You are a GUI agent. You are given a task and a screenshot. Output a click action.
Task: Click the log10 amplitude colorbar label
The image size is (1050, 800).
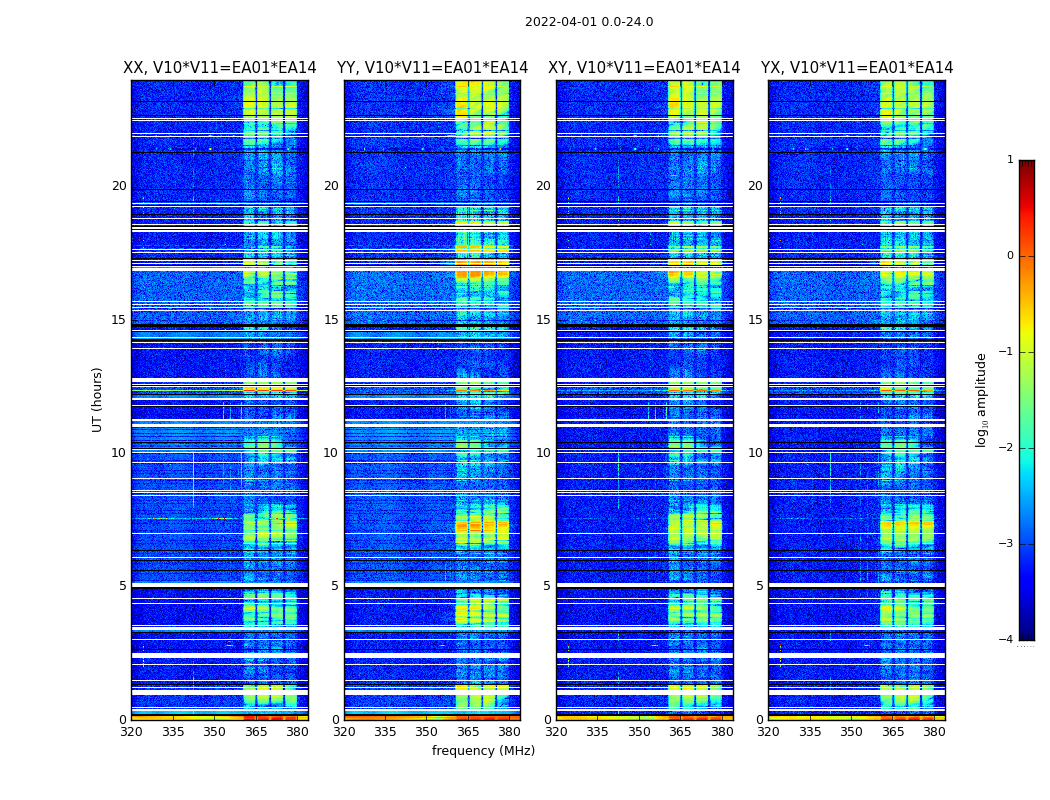coord(981,400)
